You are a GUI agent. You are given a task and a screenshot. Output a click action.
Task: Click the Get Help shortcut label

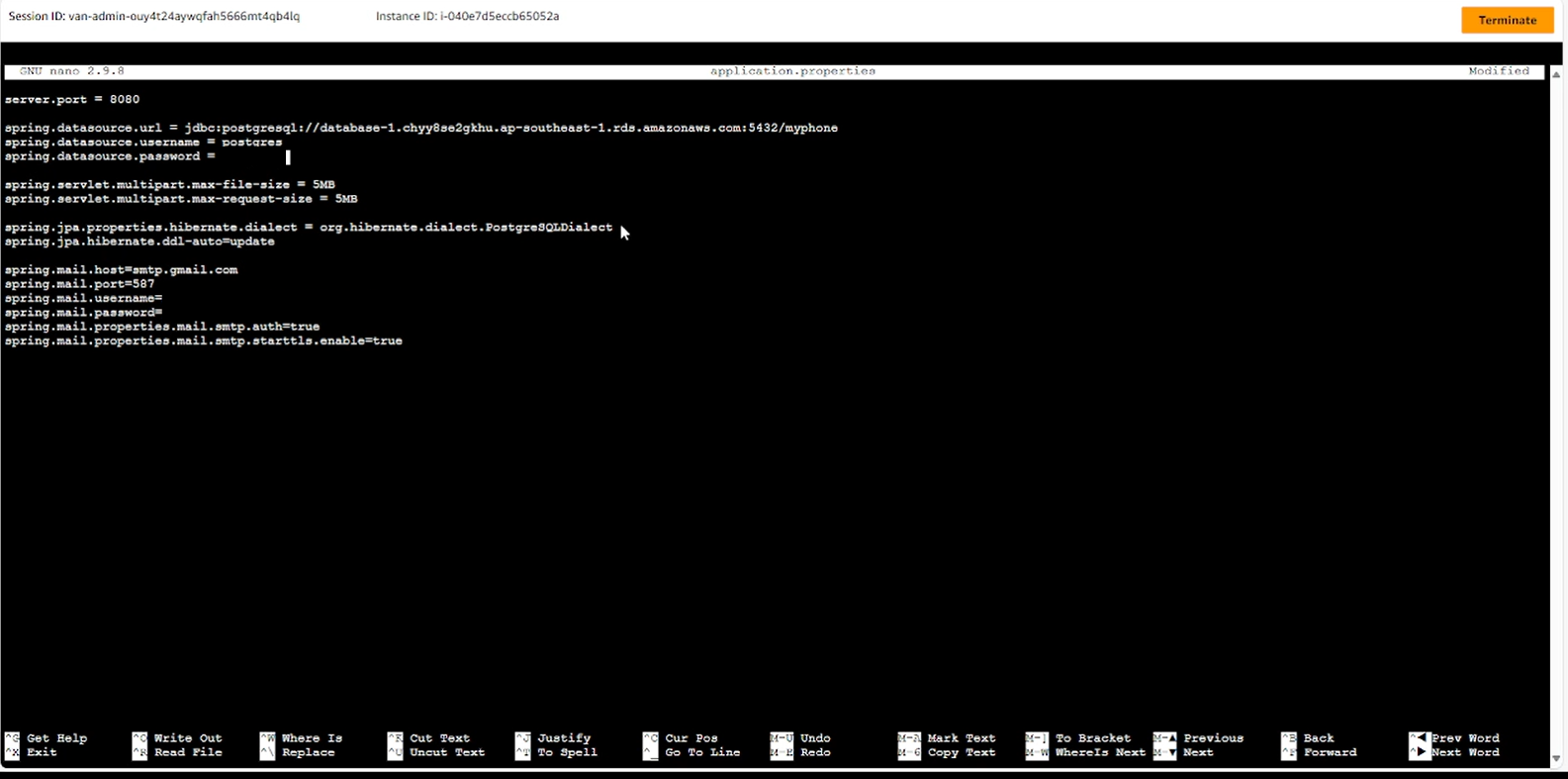click(56, 738)
